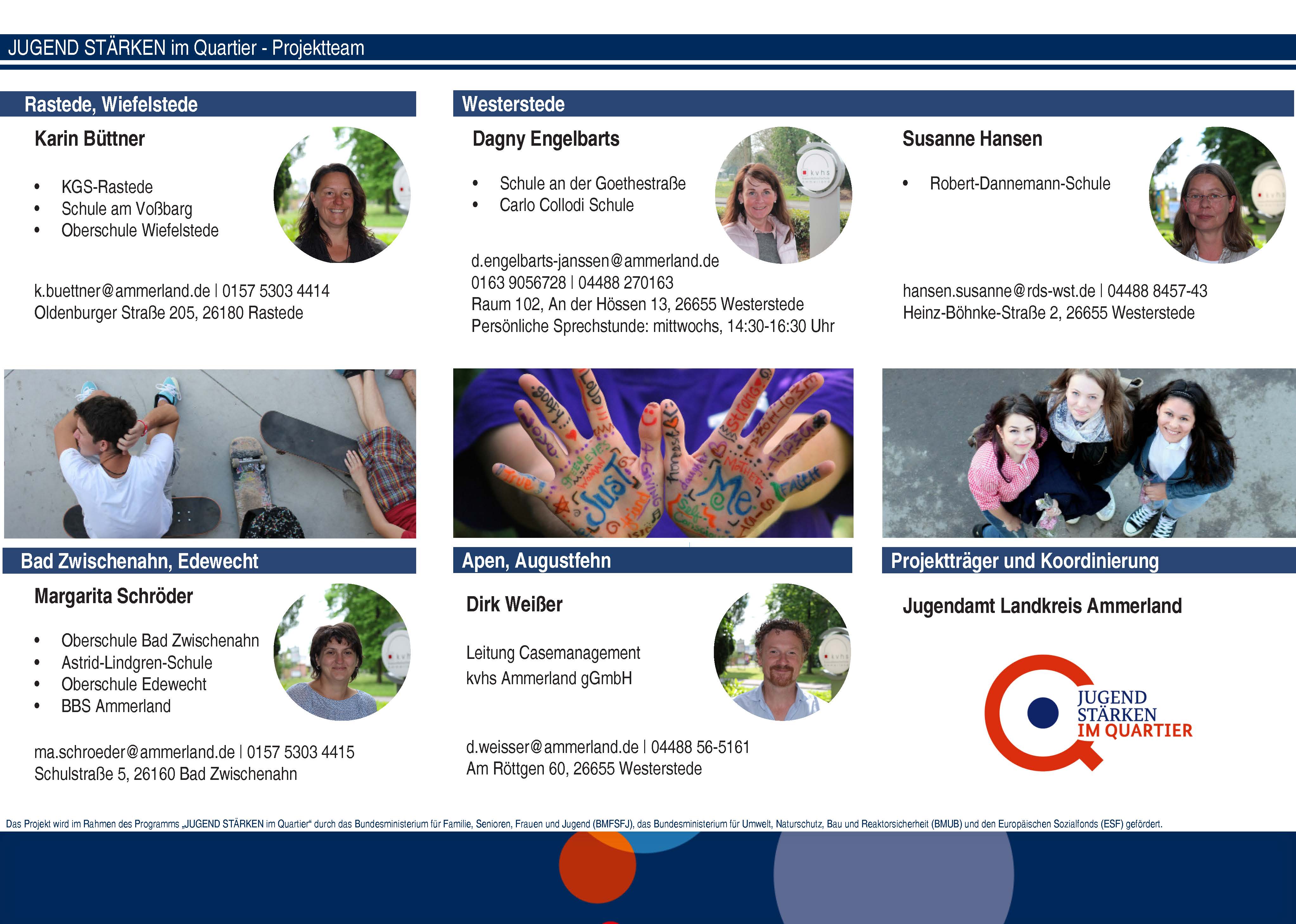Click the address Oldenburger Straße 205, 26180 Rastede
This screenshot has width=1296, height=924.
(168, 313)
